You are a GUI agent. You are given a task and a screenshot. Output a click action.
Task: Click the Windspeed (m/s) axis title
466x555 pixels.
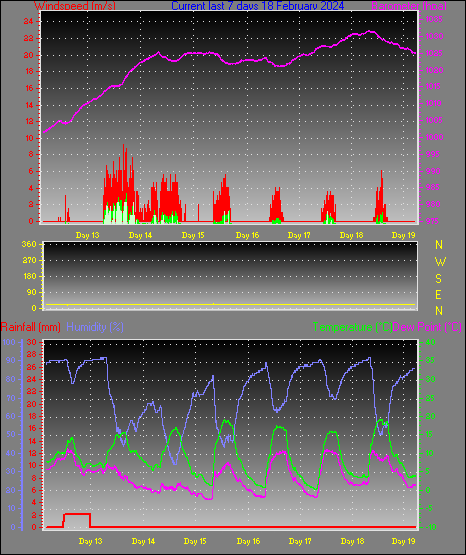75,5
